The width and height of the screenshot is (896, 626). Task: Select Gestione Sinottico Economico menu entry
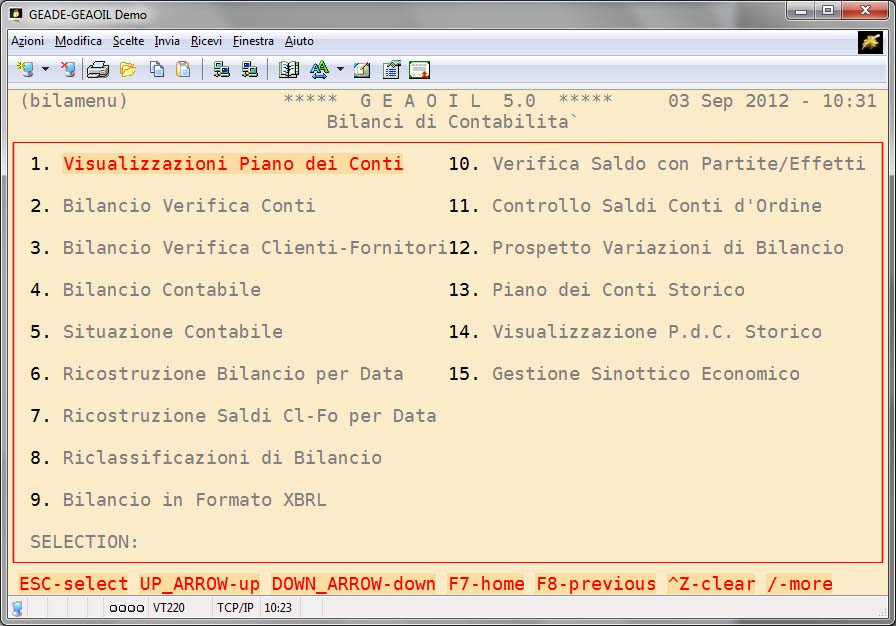click(645, 374)
